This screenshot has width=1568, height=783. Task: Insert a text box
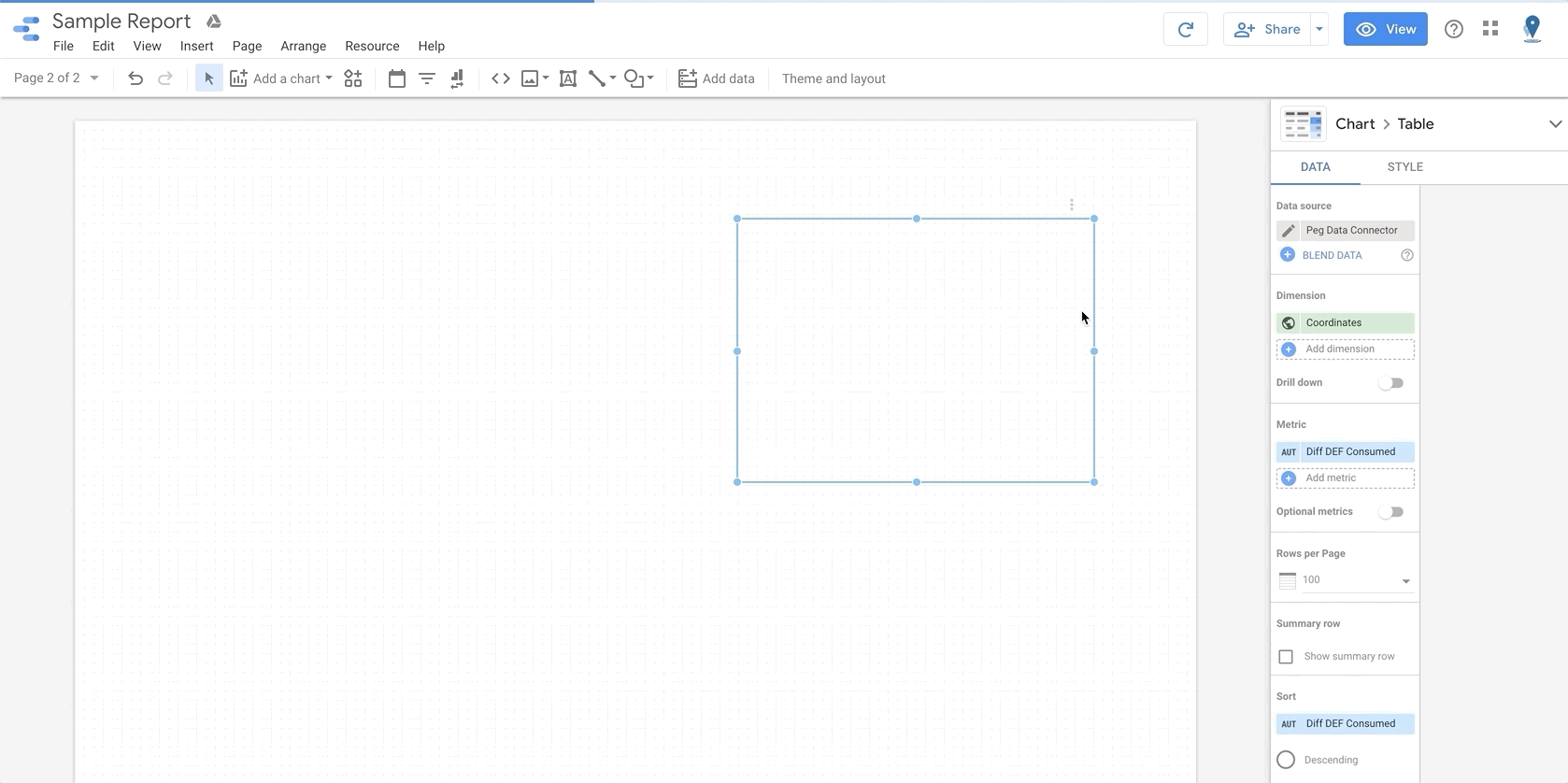pyautogui.click(x=568, y=78)
